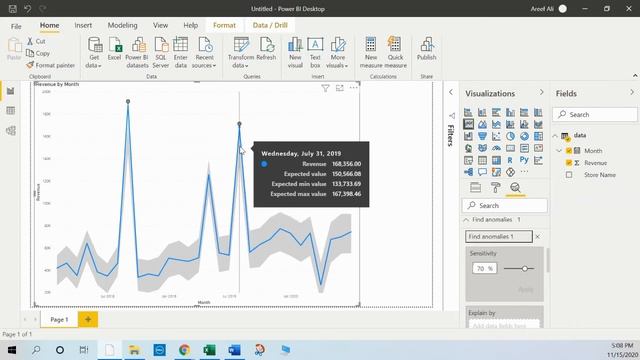Remove Find anomalies 1 with X
The width and height of the screenshot is (640, 360).
coord(538,237)
